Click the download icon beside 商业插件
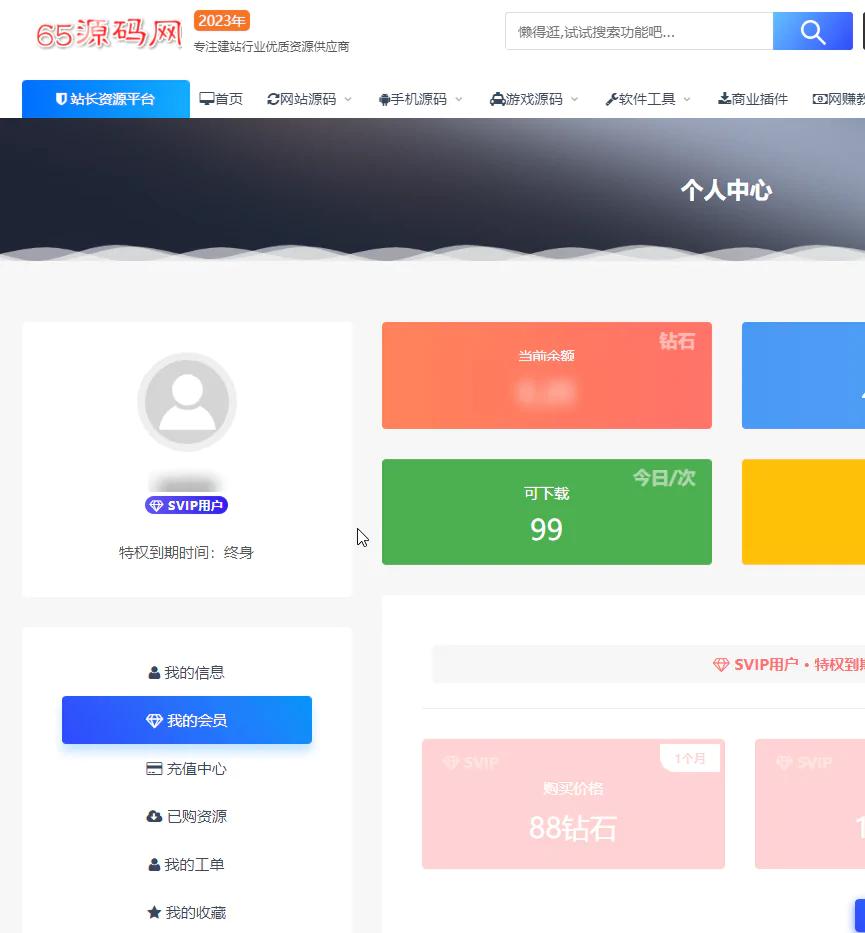 coord(725,98)
